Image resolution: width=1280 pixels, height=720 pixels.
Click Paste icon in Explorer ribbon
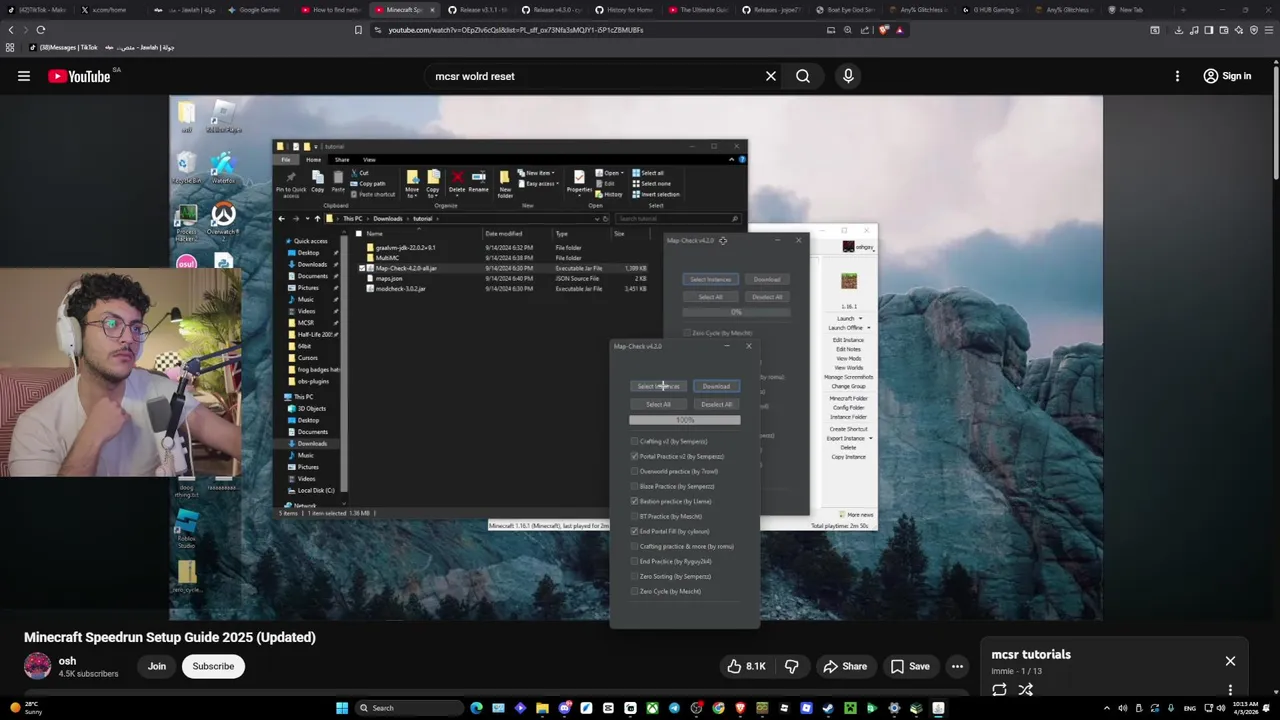click(338, 181)
